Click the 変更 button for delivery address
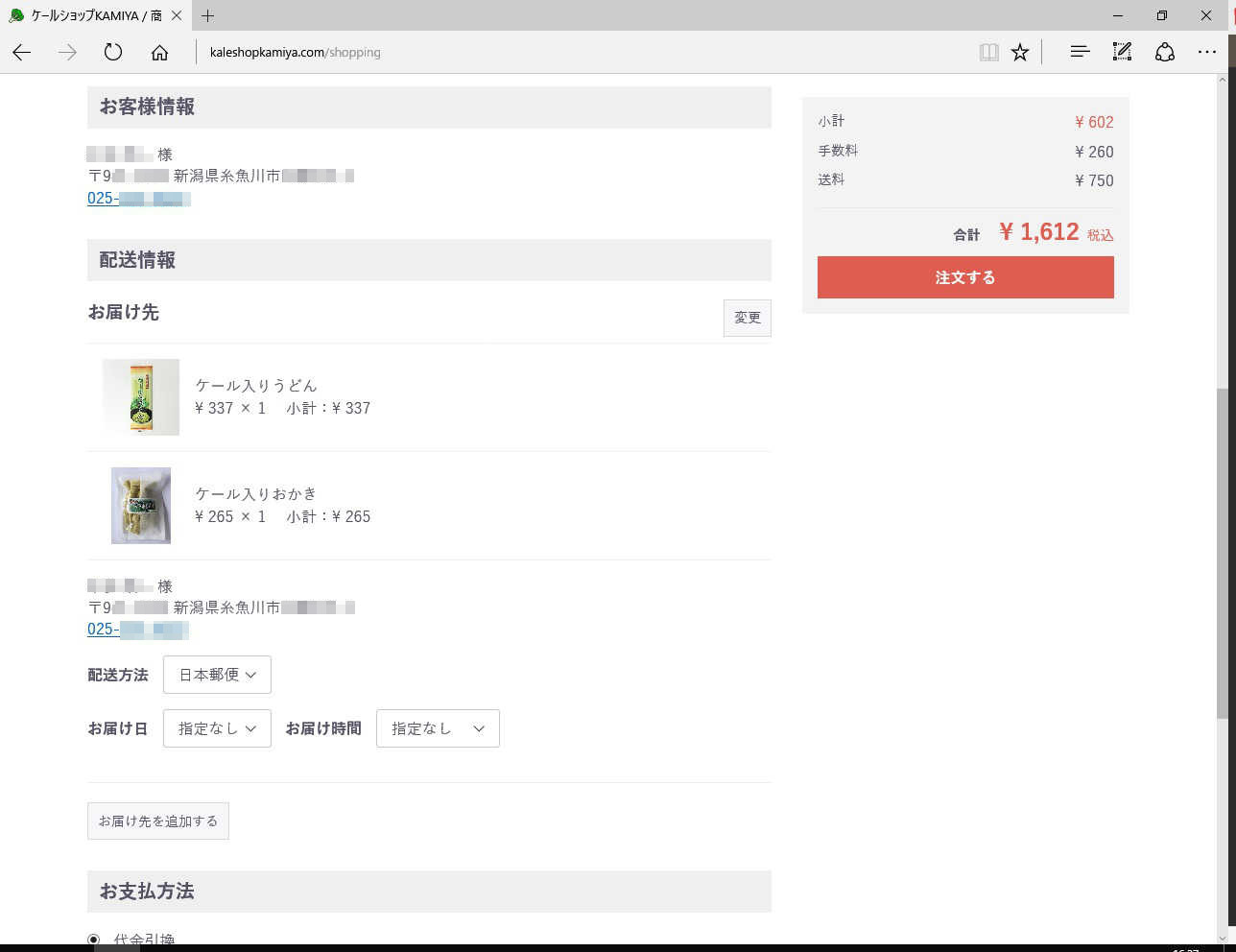The height and width of the screenshot is (952, 1236). pos(747,318)
